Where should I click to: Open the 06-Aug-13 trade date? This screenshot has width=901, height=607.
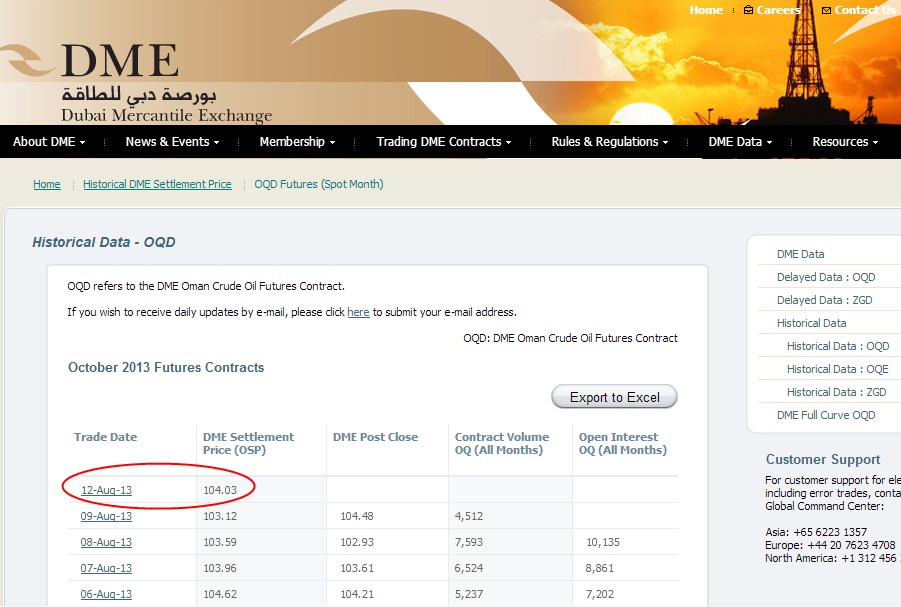click(106, 594)
